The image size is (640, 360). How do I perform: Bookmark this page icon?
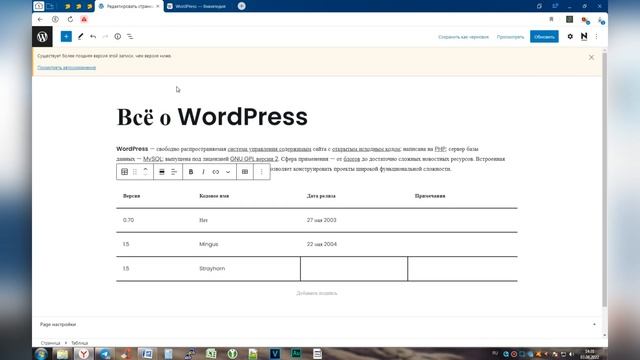551,19
